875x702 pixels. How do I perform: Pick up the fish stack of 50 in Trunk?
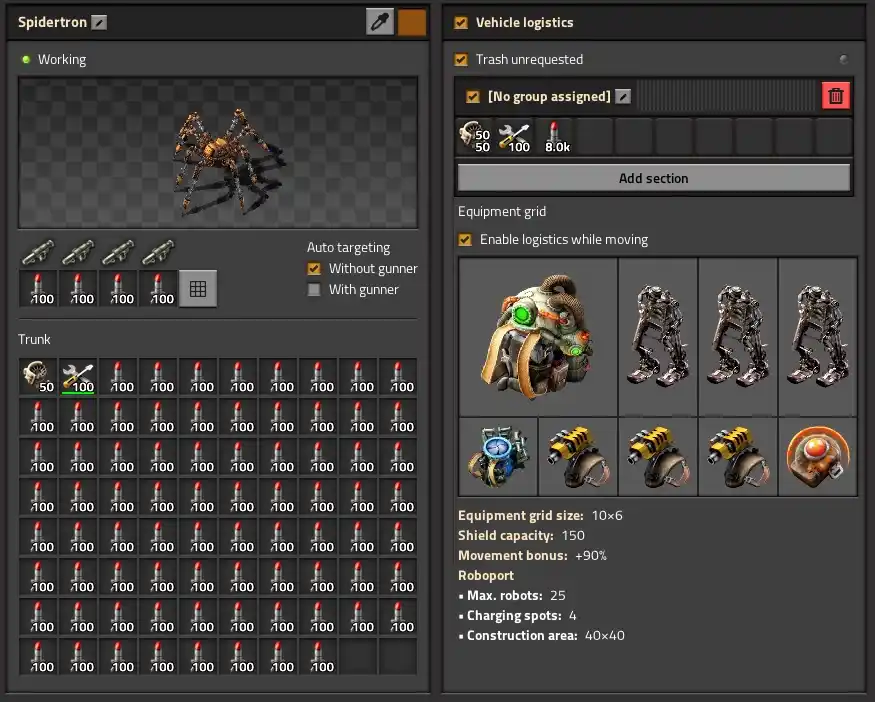click(x=38, y=377)
